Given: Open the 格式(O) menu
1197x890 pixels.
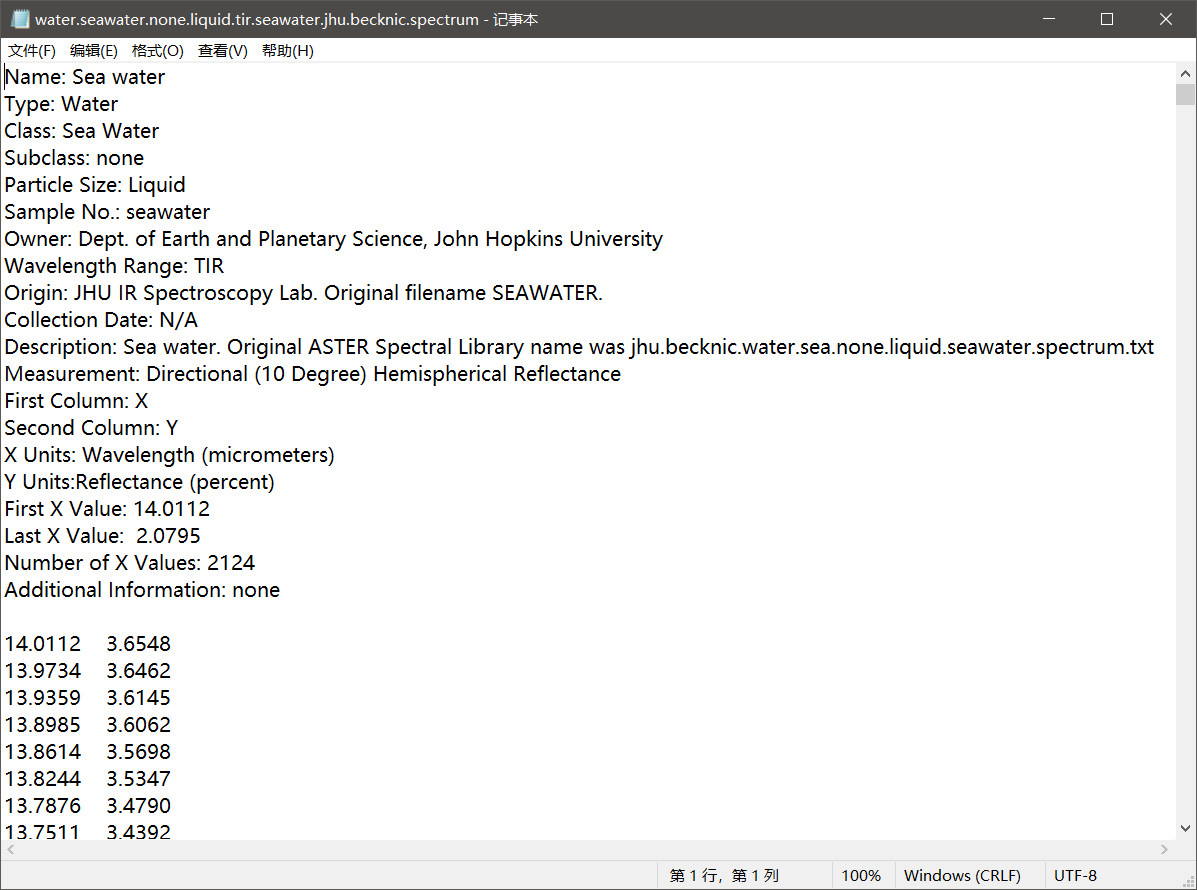Looking at the screenshot, I should 157,50.
